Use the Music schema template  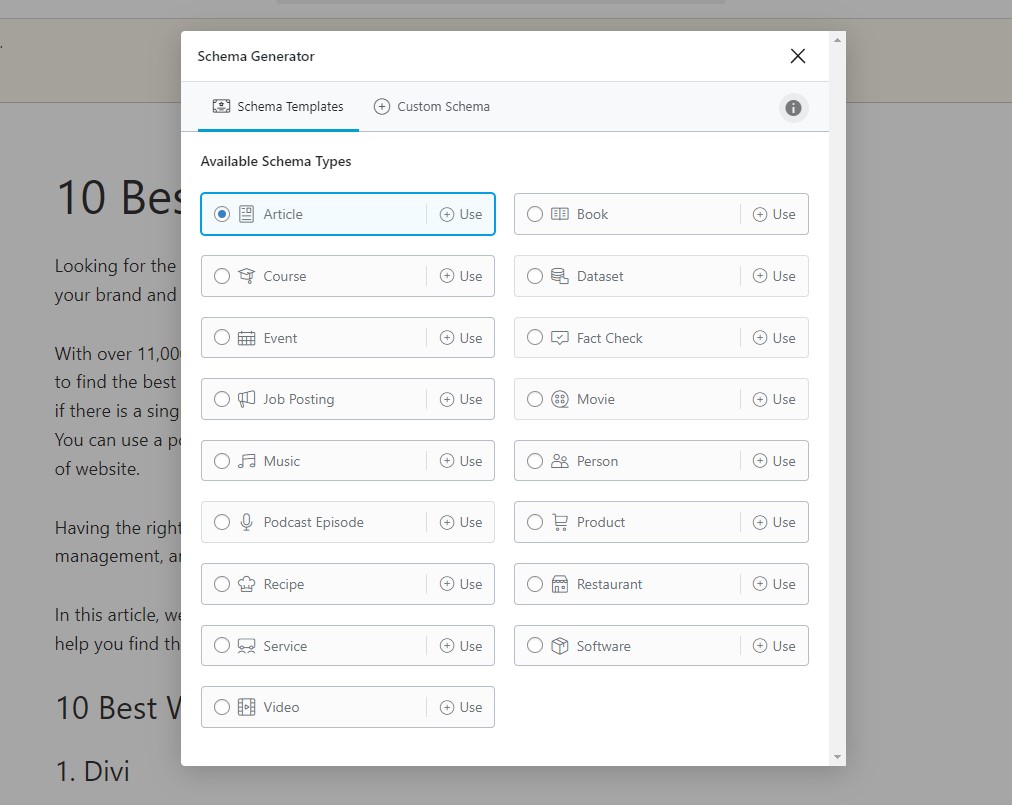(x=461, y=461)
